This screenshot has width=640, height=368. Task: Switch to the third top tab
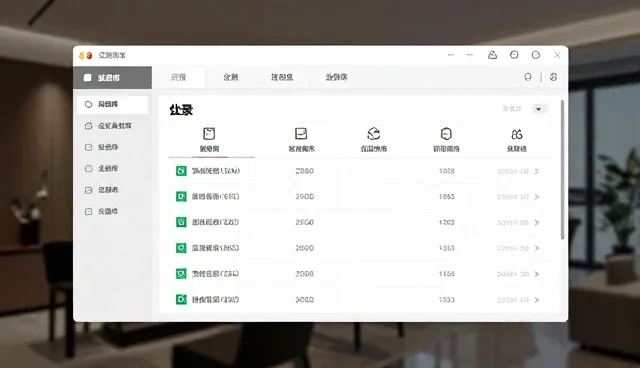tap(282, 77)
